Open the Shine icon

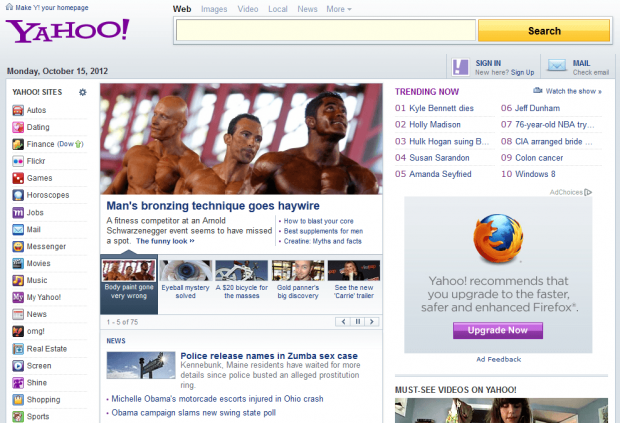coord(18,383)
